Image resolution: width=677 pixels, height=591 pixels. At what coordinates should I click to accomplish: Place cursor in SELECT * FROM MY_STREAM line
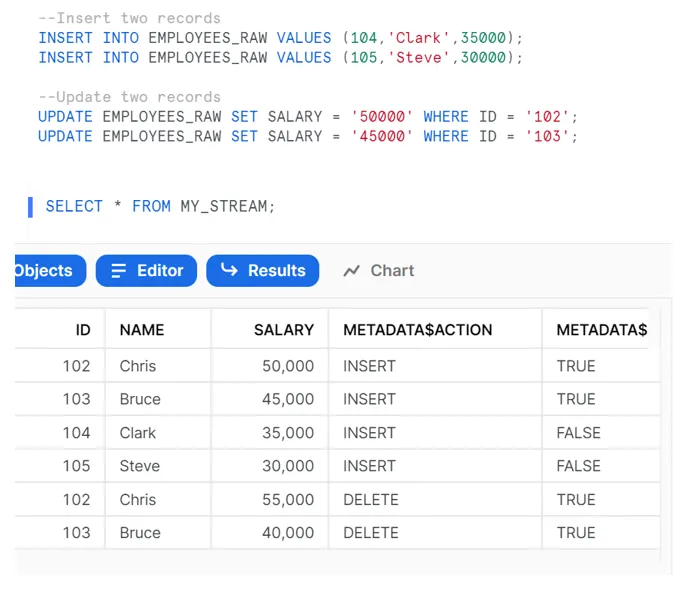(160, 207)
